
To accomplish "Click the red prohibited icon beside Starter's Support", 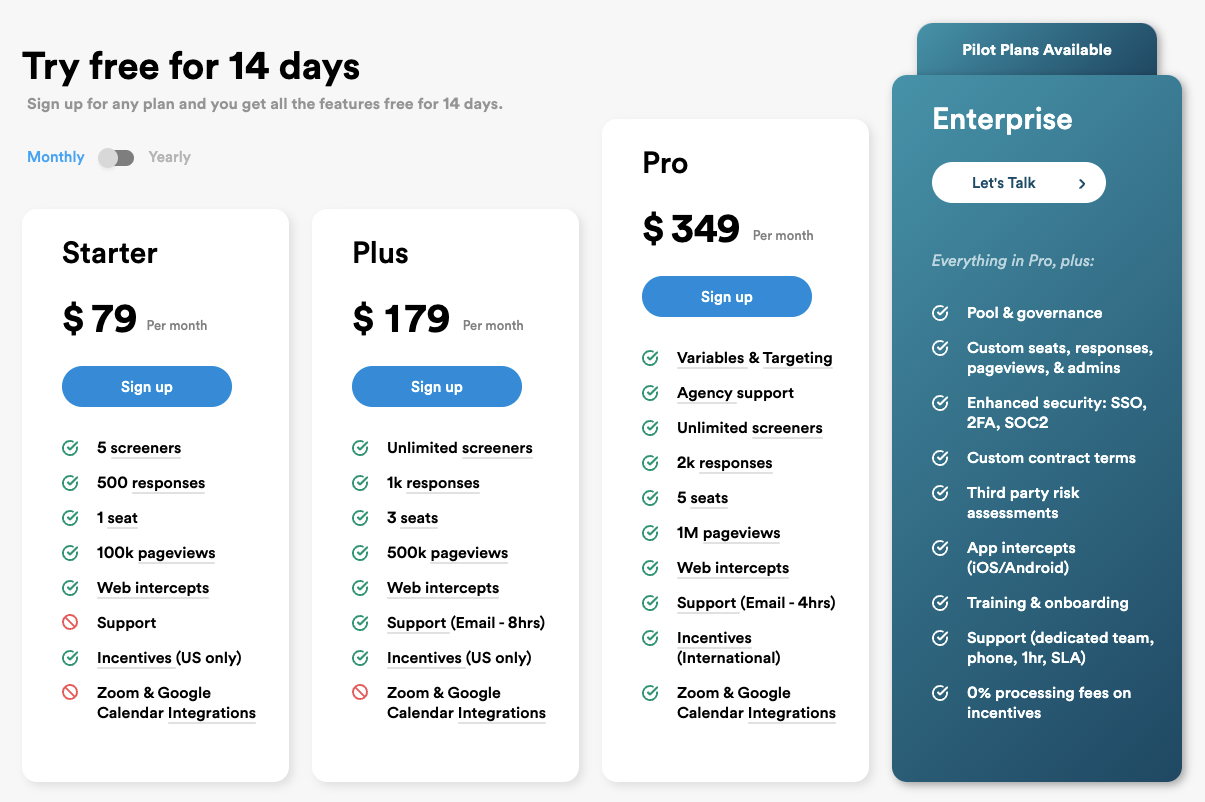I will (70, 623).
